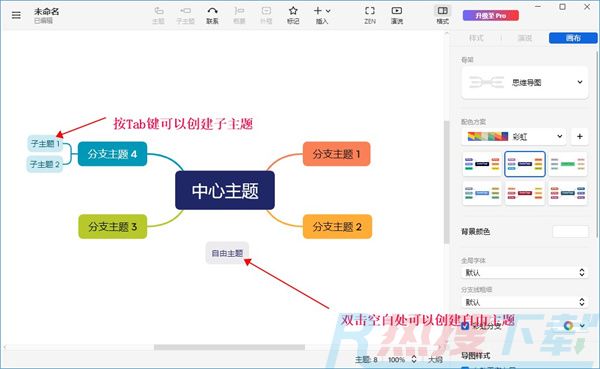
Task: Select the 中心主题 central topic node
Action: coord(225,190)
